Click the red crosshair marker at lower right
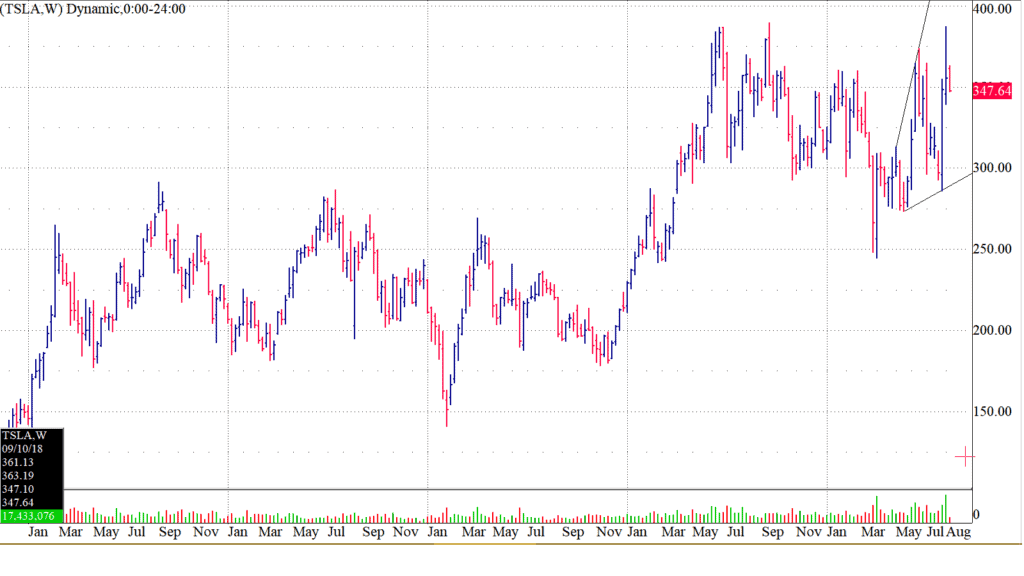Viewport: 1024px width, 576px height. click(965, 457)
